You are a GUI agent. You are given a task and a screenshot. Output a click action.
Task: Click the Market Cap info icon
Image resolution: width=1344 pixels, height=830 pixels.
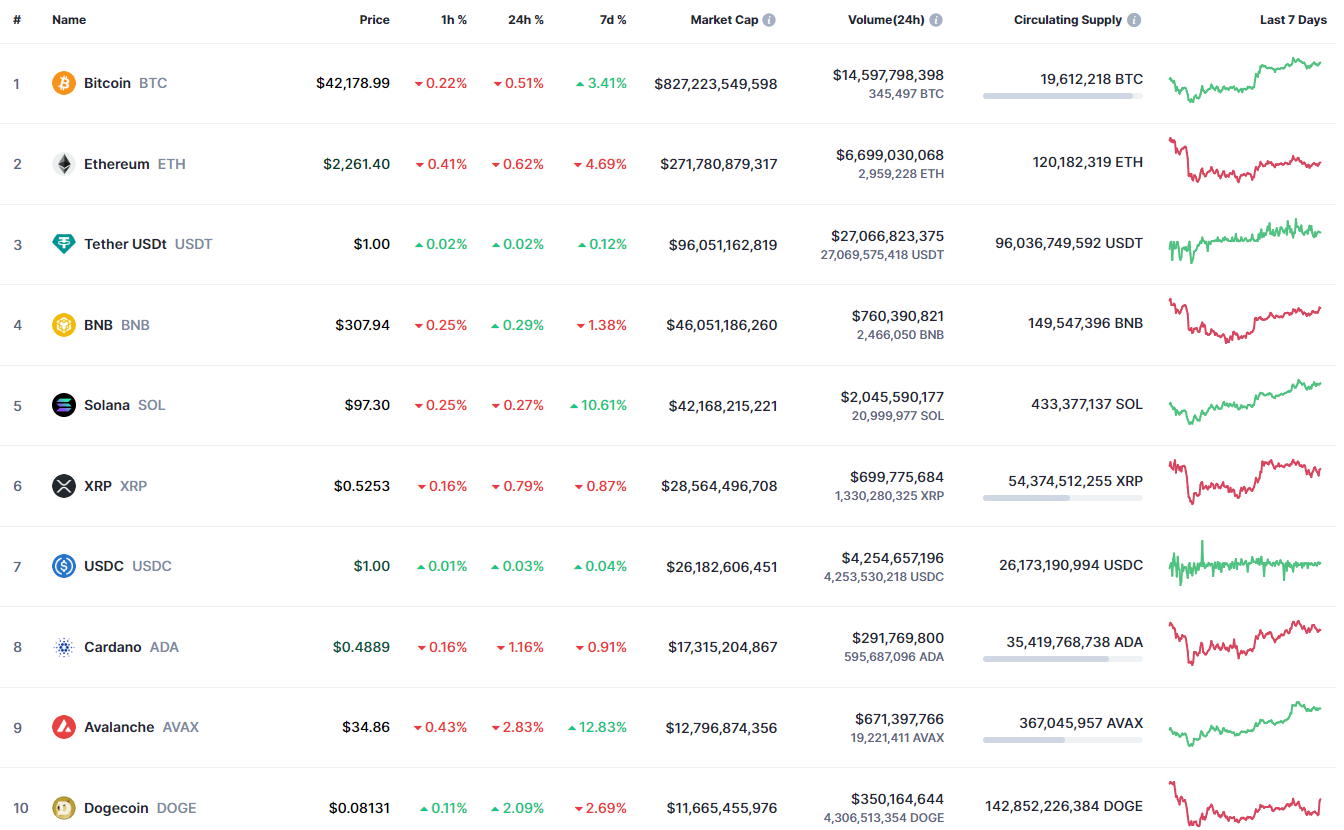click(769, 20)
